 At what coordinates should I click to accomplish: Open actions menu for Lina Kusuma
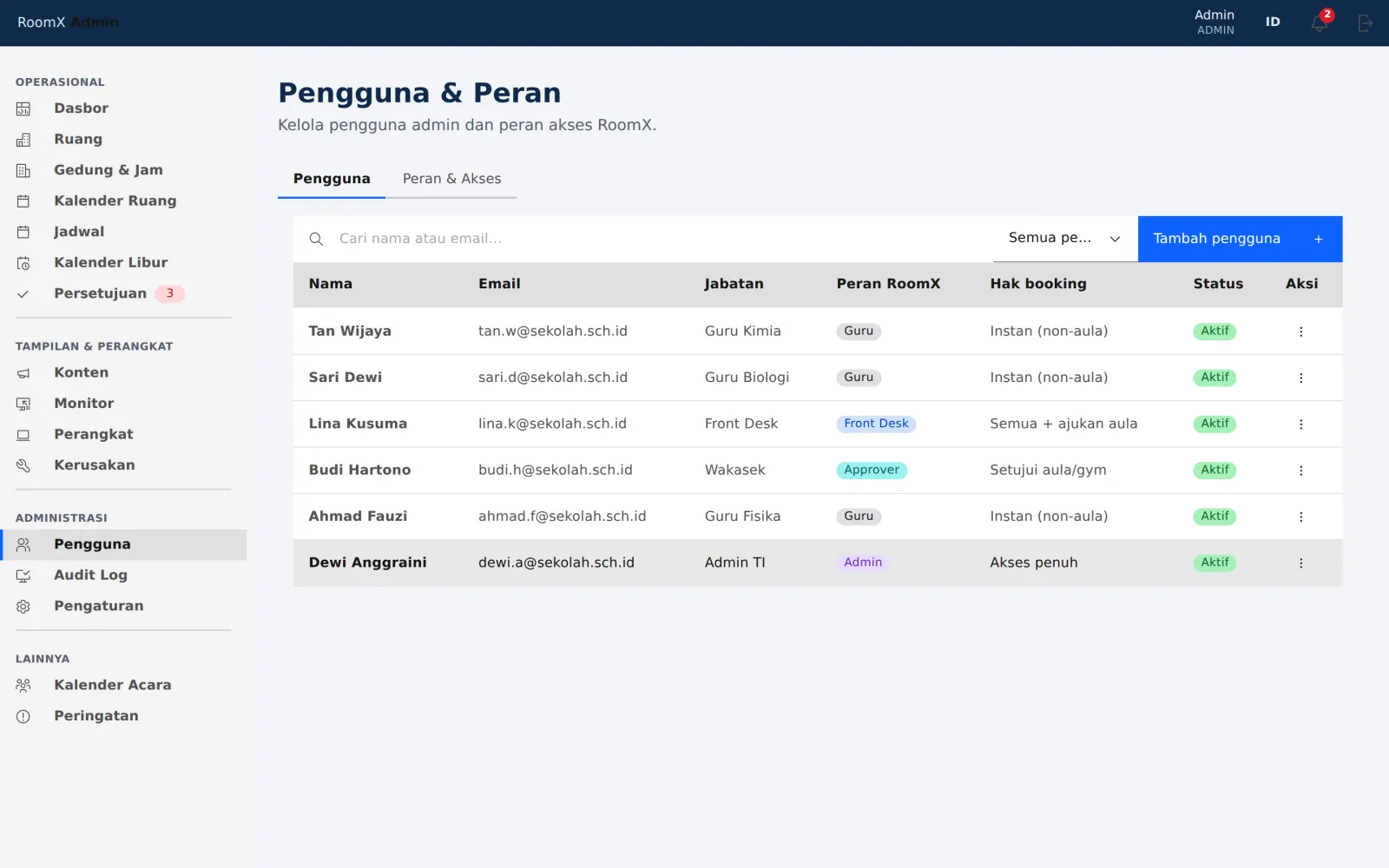pyautogui.click(x=1300, y=424)
